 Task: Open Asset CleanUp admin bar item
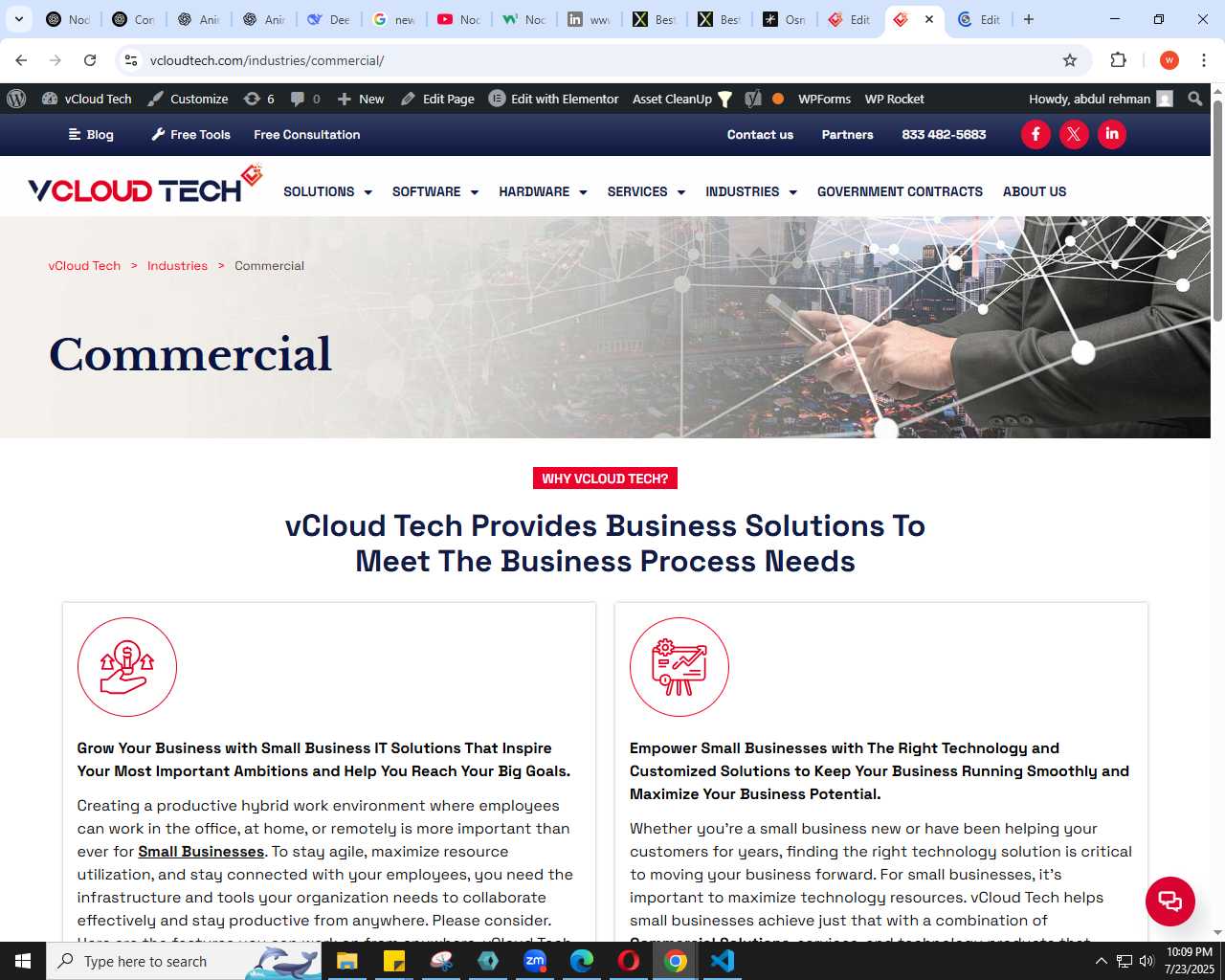click(682, 99)
